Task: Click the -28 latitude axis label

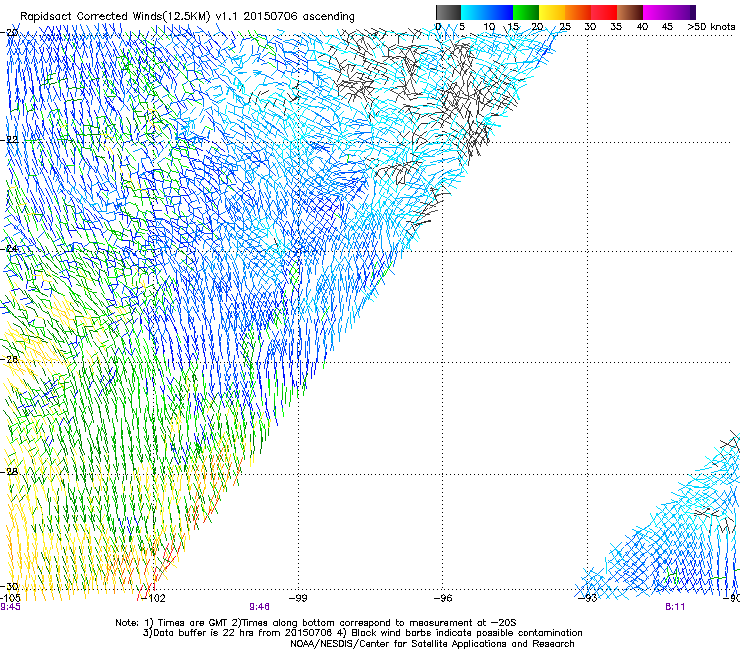Action: [9, 472]
